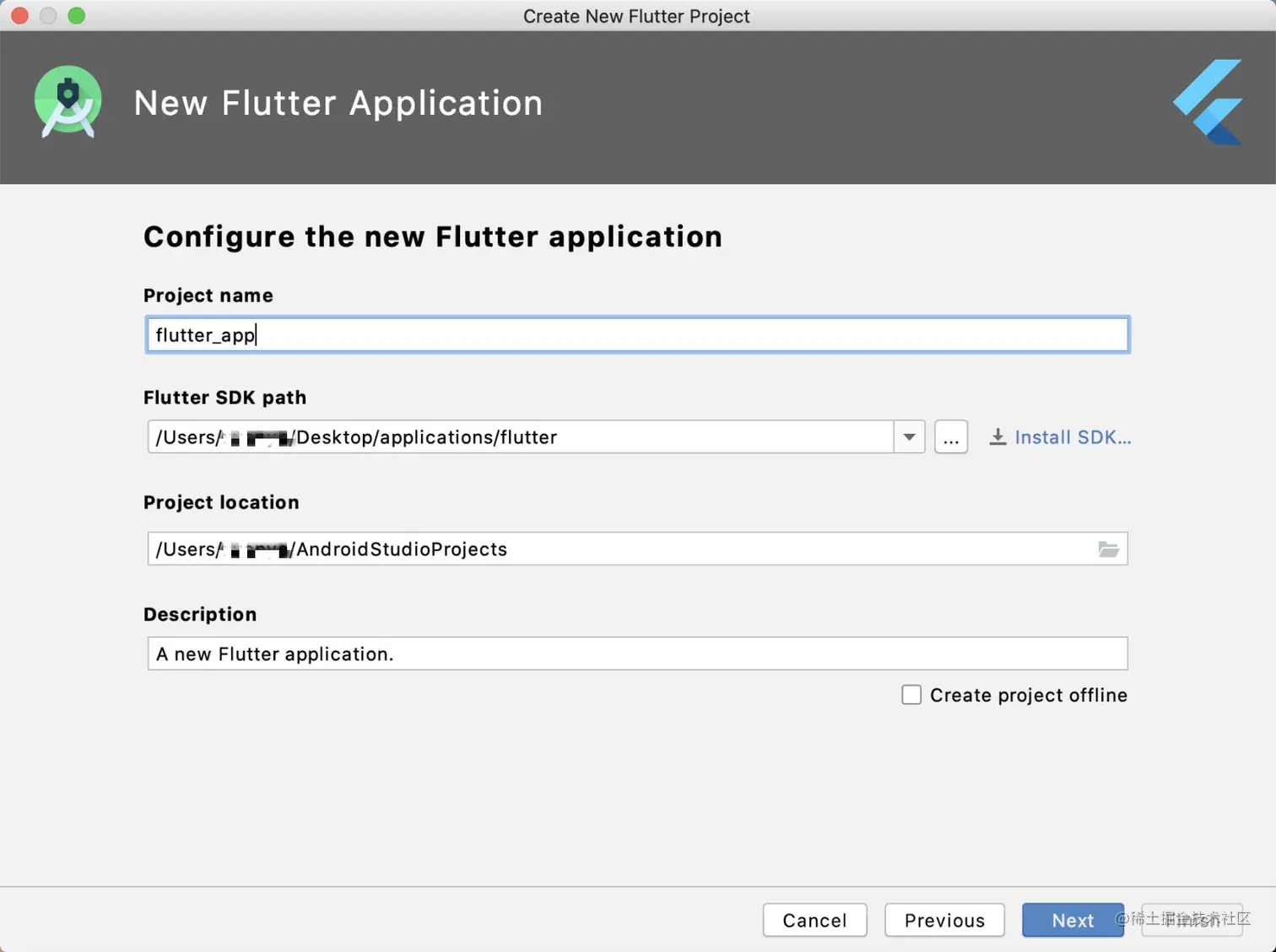Open the folder browse icon in Project location

[1108, 549]
